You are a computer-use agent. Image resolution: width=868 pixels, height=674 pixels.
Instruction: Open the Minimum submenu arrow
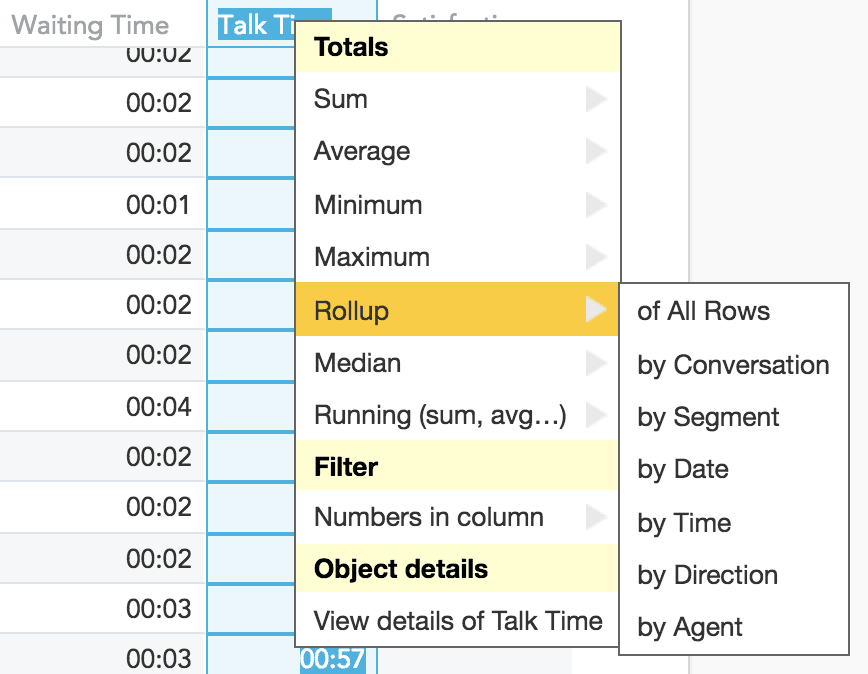click(x=595, y=204)
